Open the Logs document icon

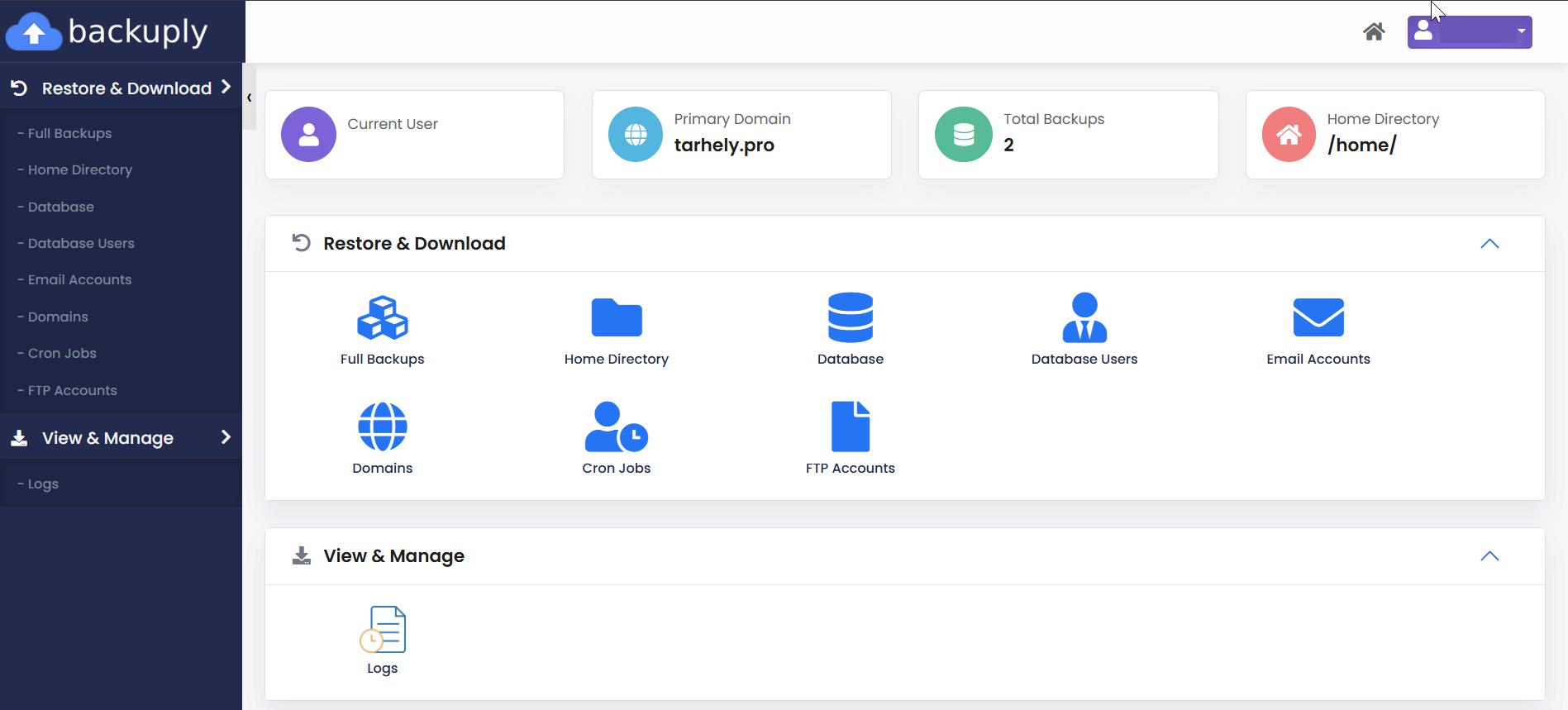(383, 629)
